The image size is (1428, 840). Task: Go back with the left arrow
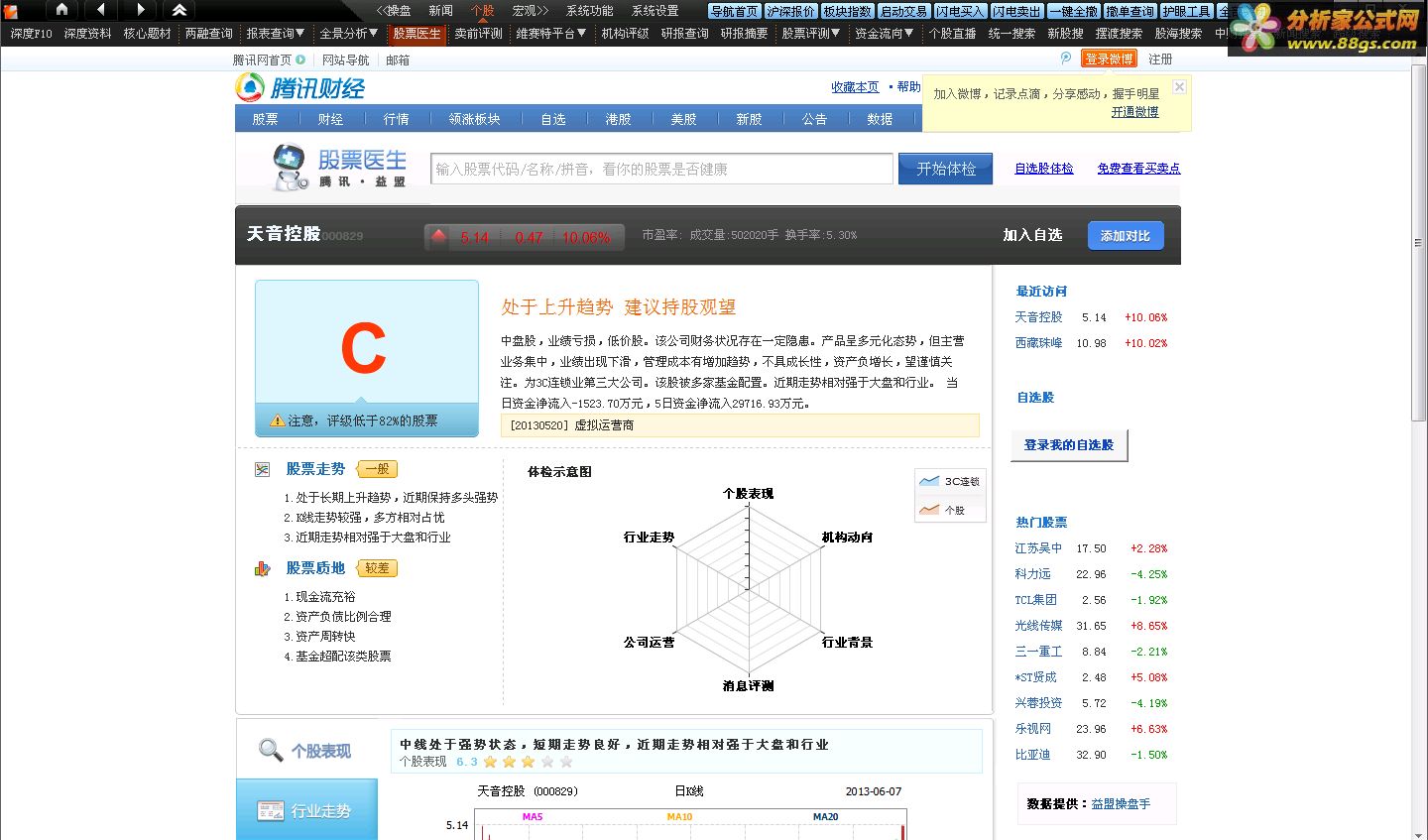coord(100,10)
